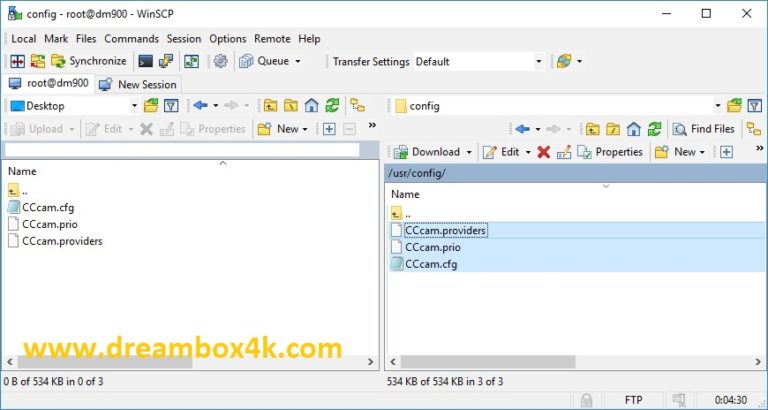
Task: Click the remote Rename icon
Action: 564,152
